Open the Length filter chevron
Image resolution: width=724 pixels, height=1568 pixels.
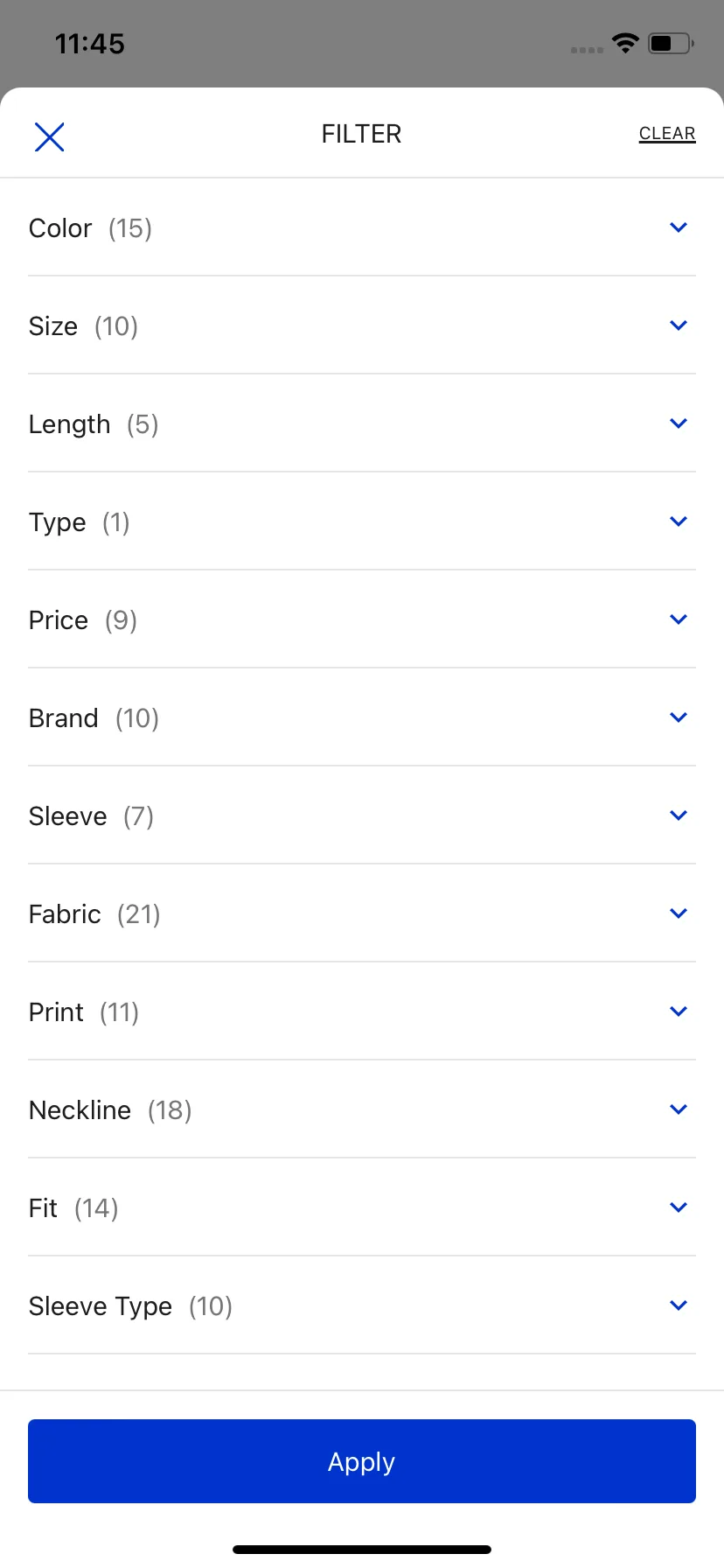point(679,423)
